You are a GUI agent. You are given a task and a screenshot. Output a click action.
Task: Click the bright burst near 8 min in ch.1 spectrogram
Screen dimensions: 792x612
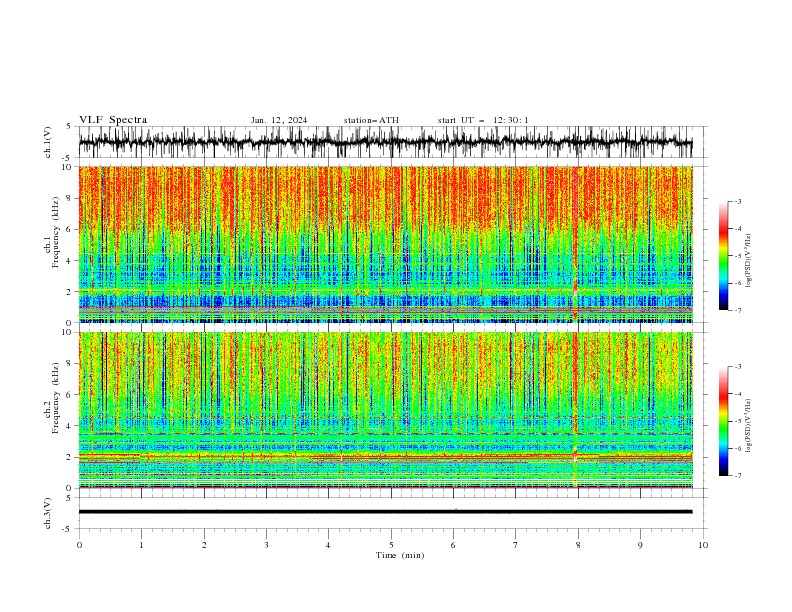click(x=575, y=244)
